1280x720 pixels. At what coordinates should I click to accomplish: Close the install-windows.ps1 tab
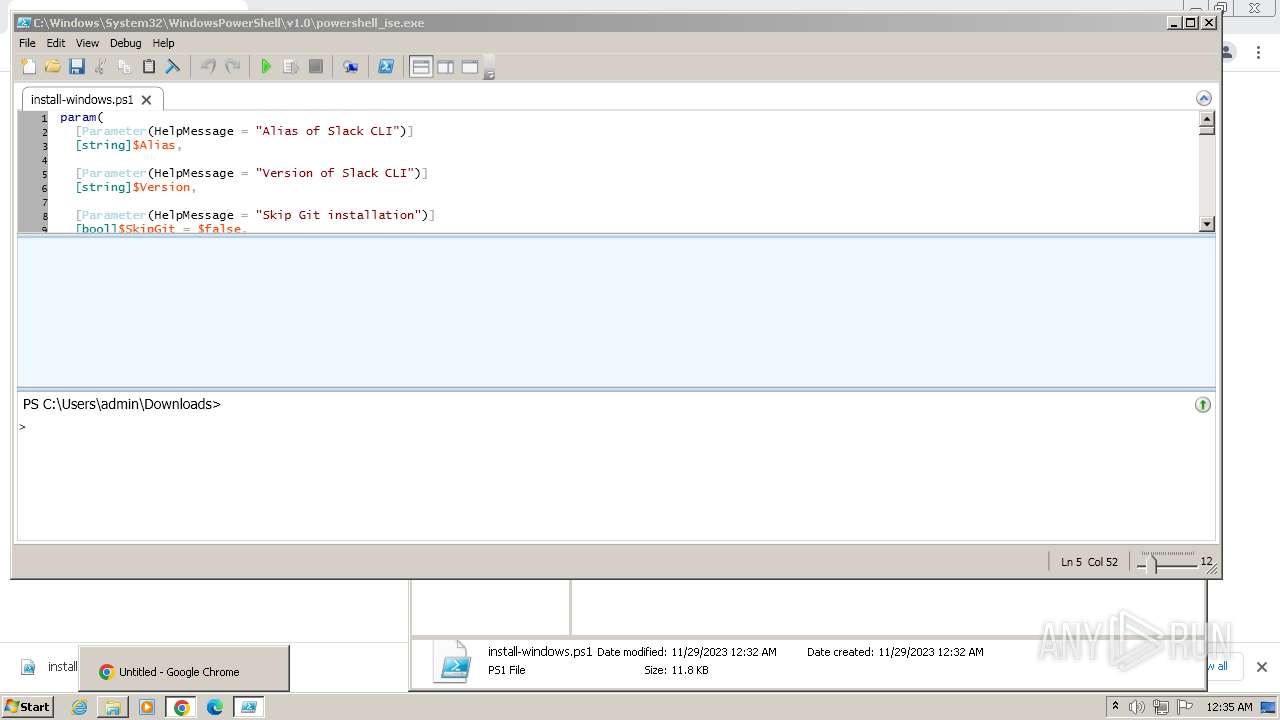tap(146, 100)
